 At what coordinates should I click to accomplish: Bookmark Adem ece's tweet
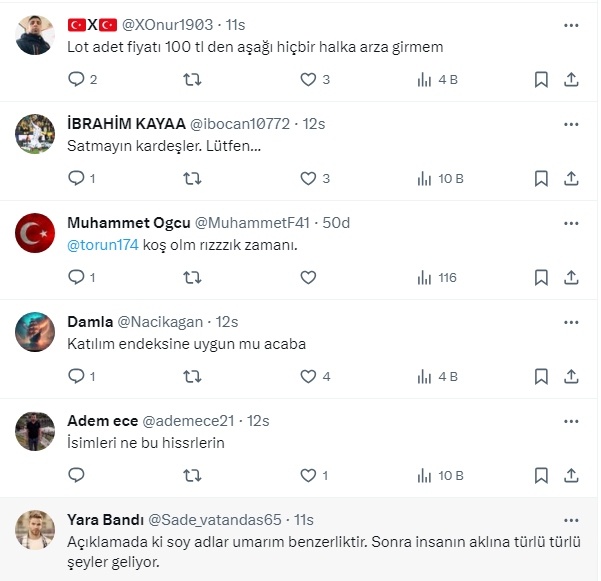(541, 475)
